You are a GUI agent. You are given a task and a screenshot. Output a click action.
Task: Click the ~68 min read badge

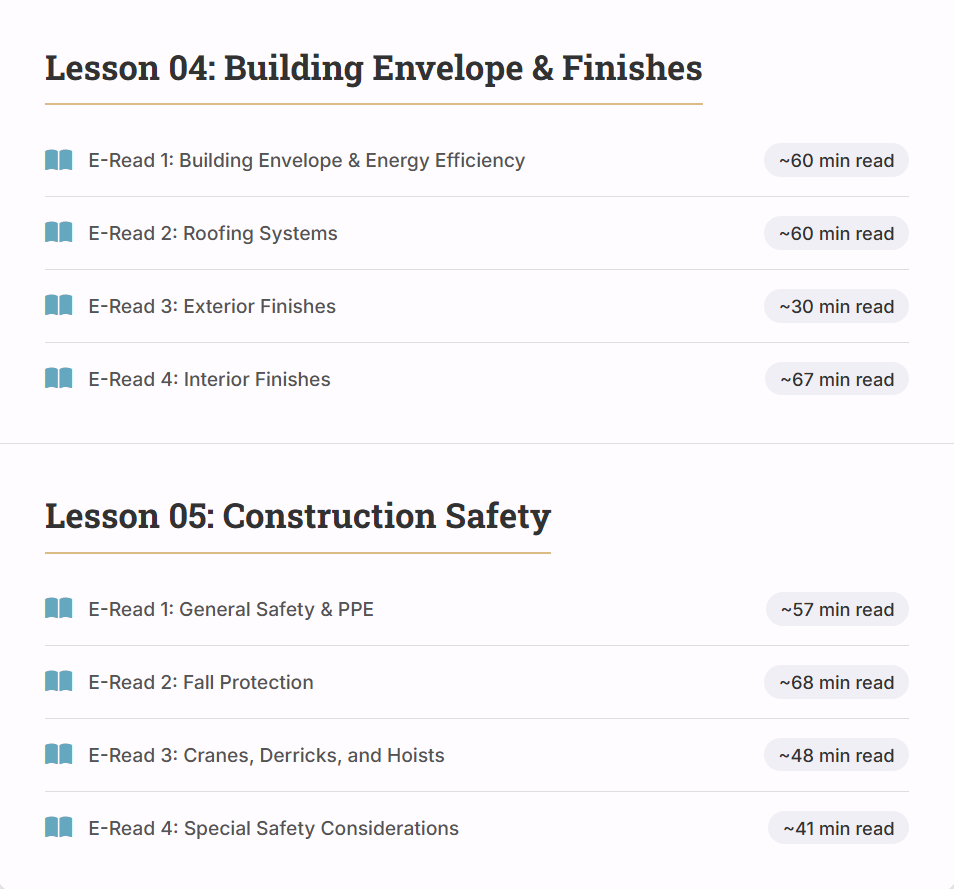(x=836, y=682)
